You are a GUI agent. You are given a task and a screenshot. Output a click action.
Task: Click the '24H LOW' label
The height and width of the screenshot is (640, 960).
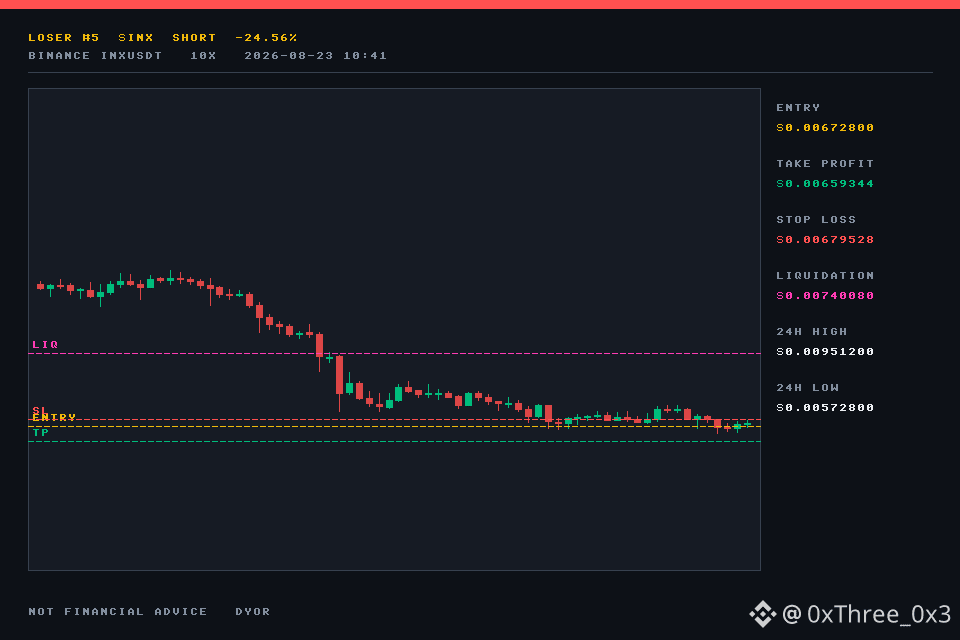(808, 388)
